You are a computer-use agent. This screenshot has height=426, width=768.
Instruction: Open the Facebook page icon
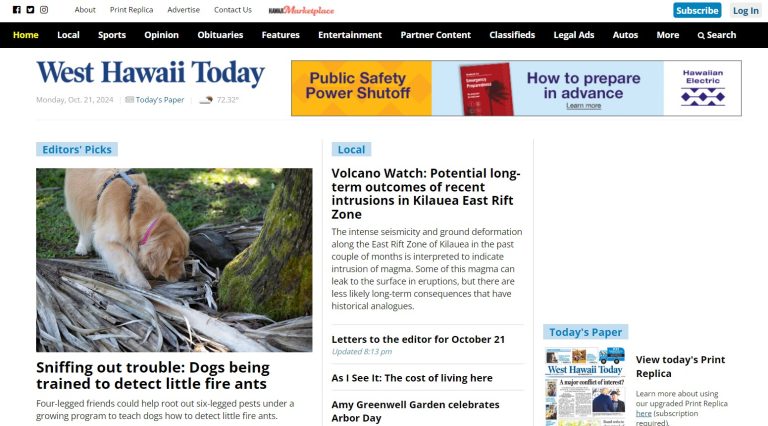point(17,10)
